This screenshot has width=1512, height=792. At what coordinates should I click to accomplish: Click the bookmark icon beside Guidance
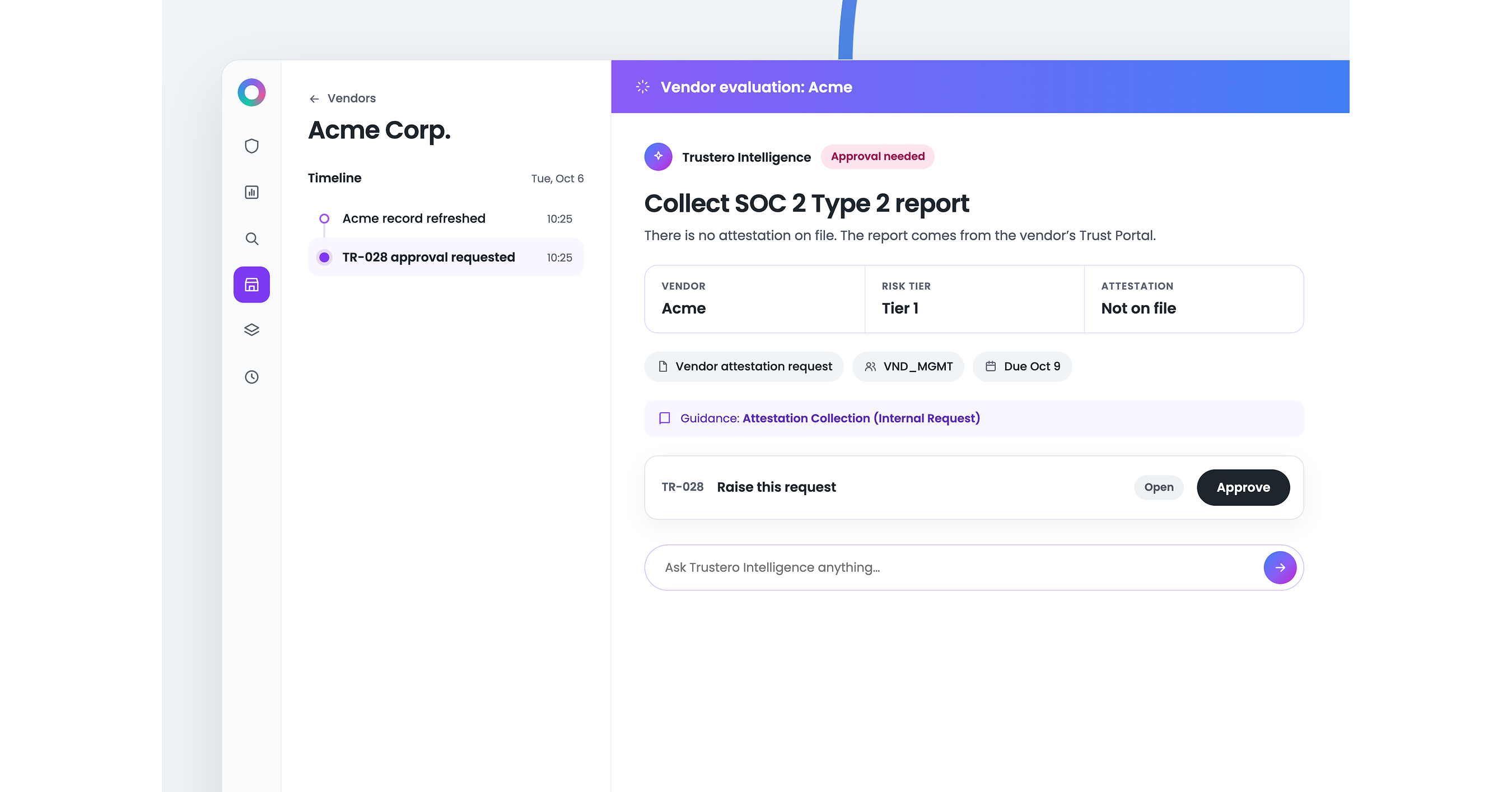point(664,418)
